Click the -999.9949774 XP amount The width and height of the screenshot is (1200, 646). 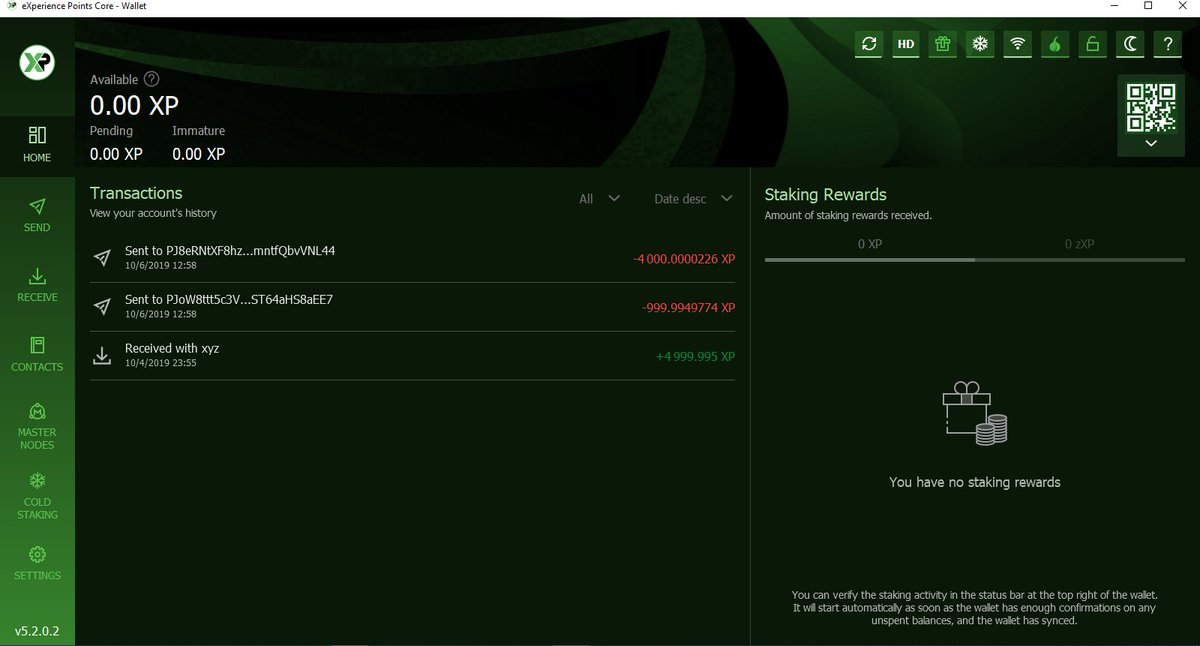[688, 308]
